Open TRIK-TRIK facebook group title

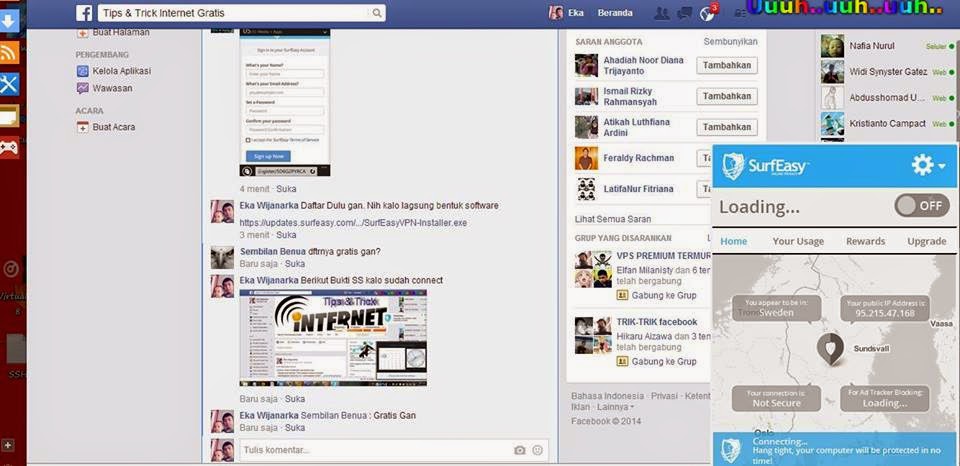(x=657, y=322)
